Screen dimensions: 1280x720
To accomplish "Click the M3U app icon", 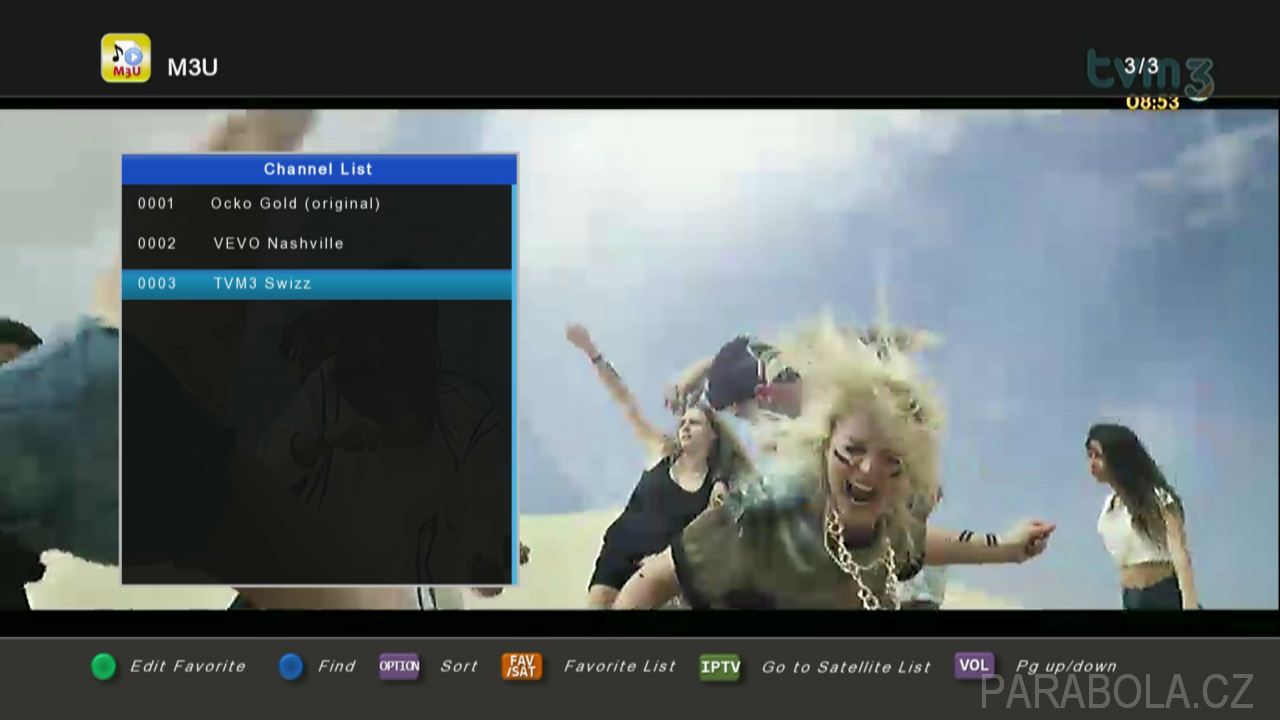I will tap(126, 58).
